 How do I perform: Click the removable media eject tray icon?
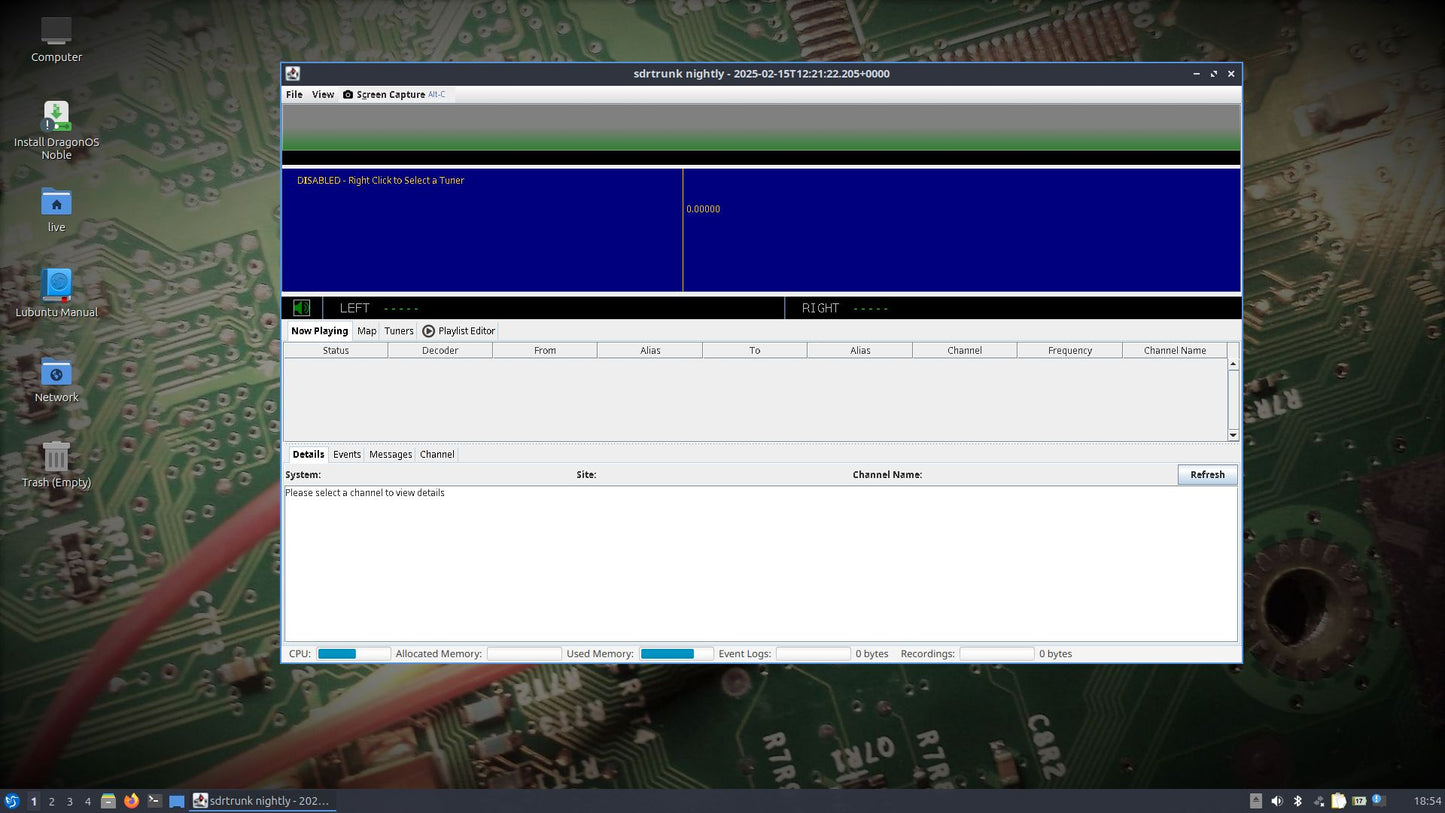pos(1256,801)
